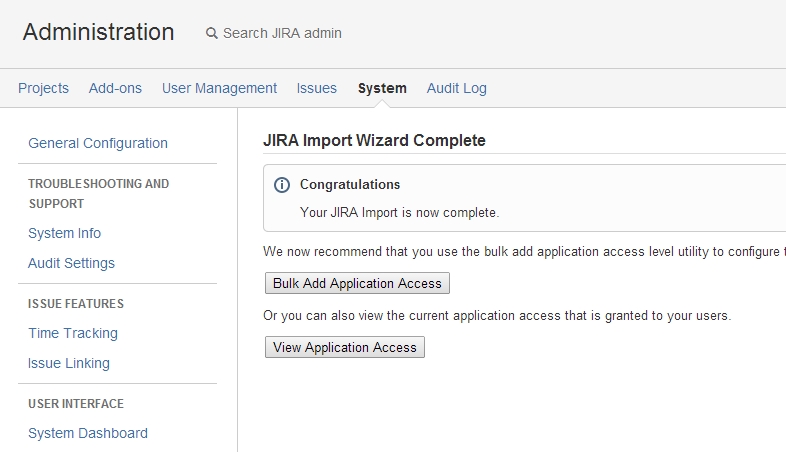
Task: Open the Issues tab
Action: click(x=316, y=88)
